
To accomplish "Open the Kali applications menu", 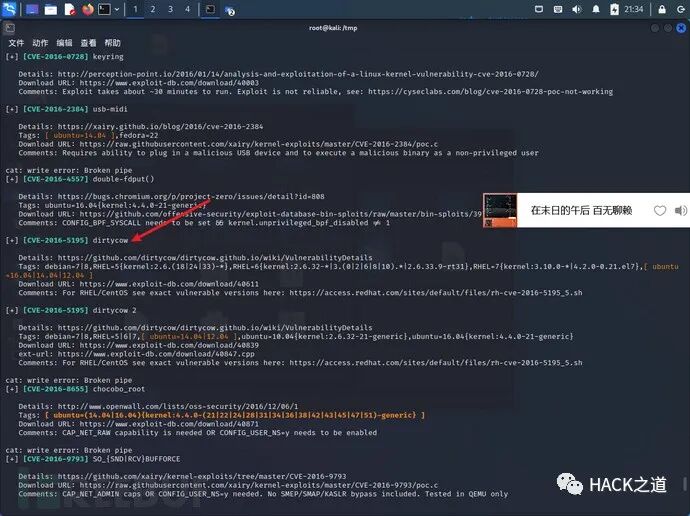I will pyautogui.click(x=9, y=9).
